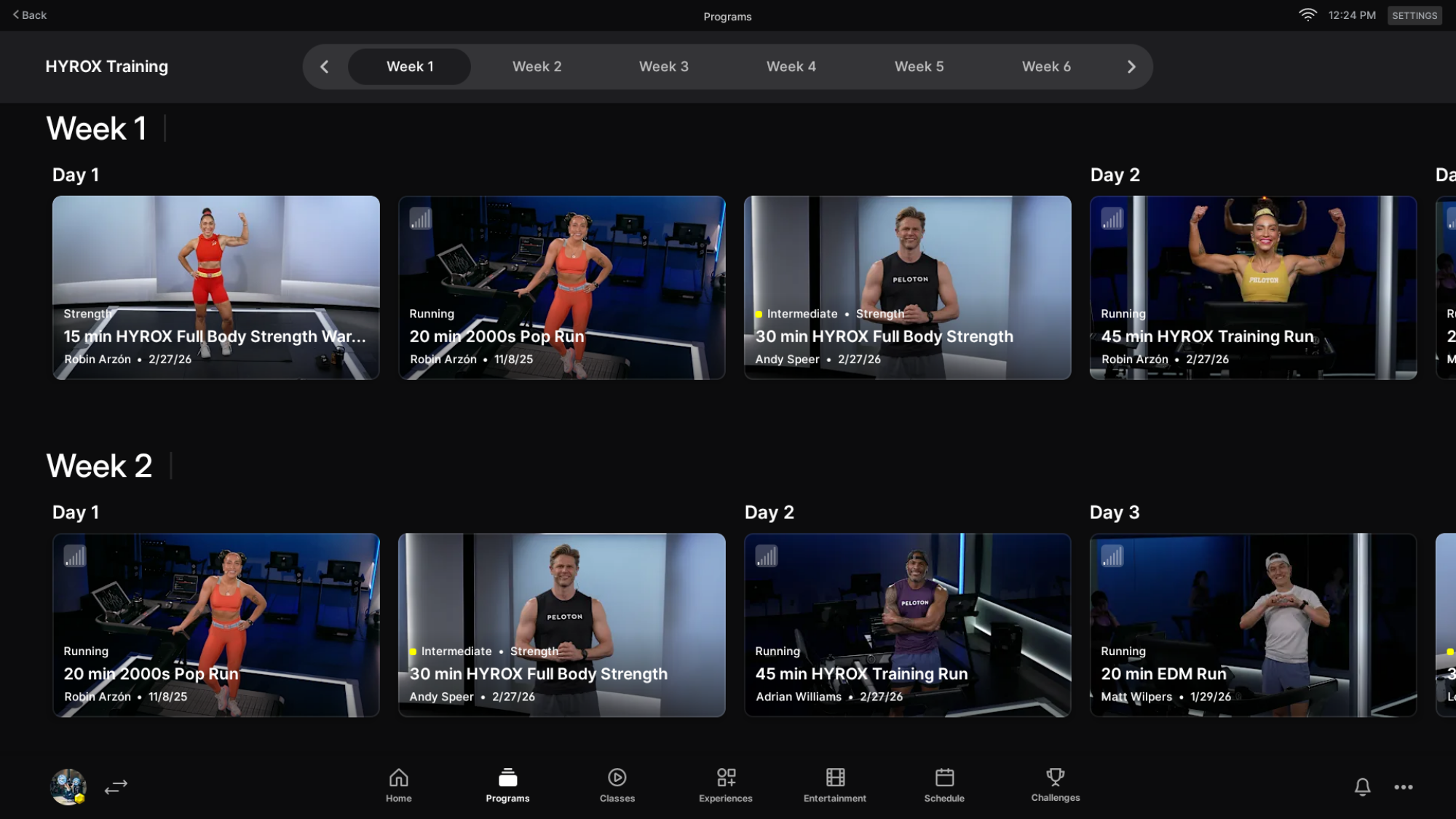Viewport: 1456px width, 819px height.
Task: Click the switch profile arrows icon
Action: pos(116,787)
